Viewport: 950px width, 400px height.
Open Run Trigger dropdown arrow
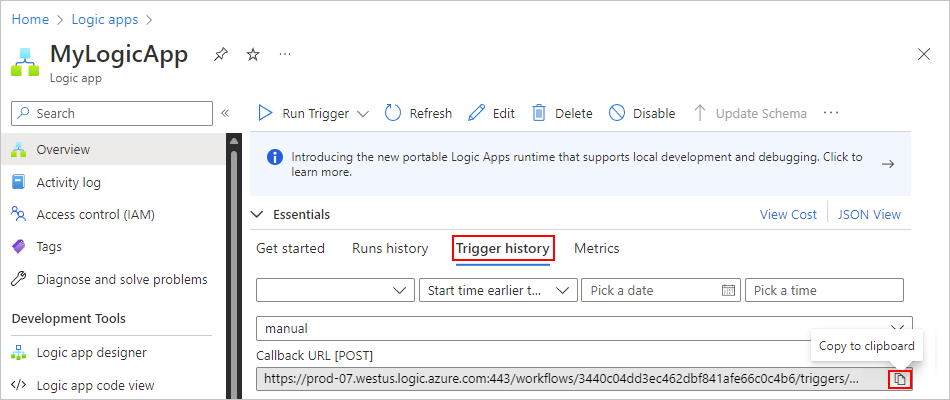362,114
